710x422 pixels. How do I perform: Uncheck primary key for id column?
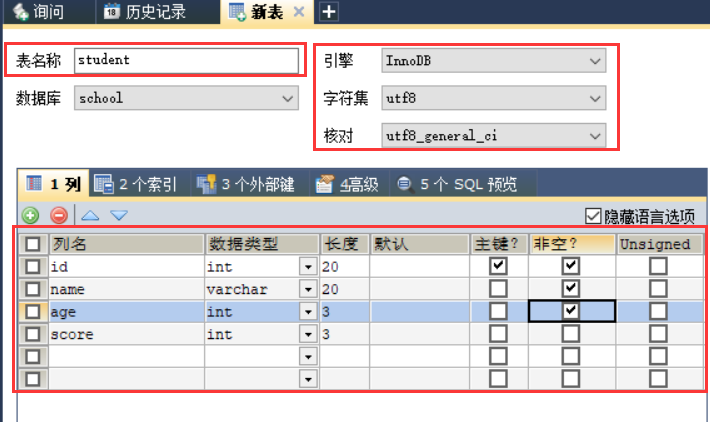(x=498, y=266)
